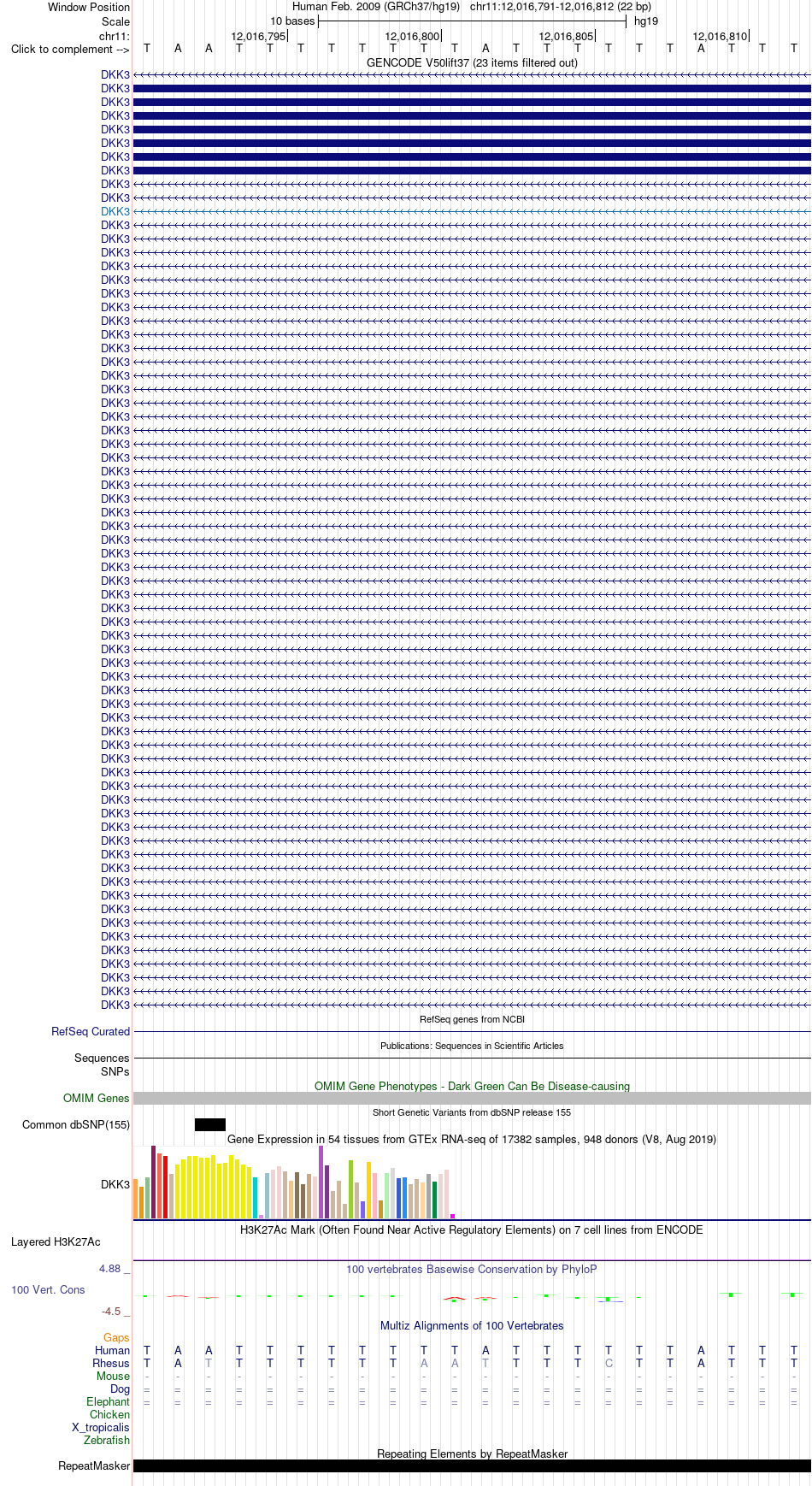
Task: Click the DKK3 label beside GTEx bars
Action: pyautogui.click(x=115, y=1184)
